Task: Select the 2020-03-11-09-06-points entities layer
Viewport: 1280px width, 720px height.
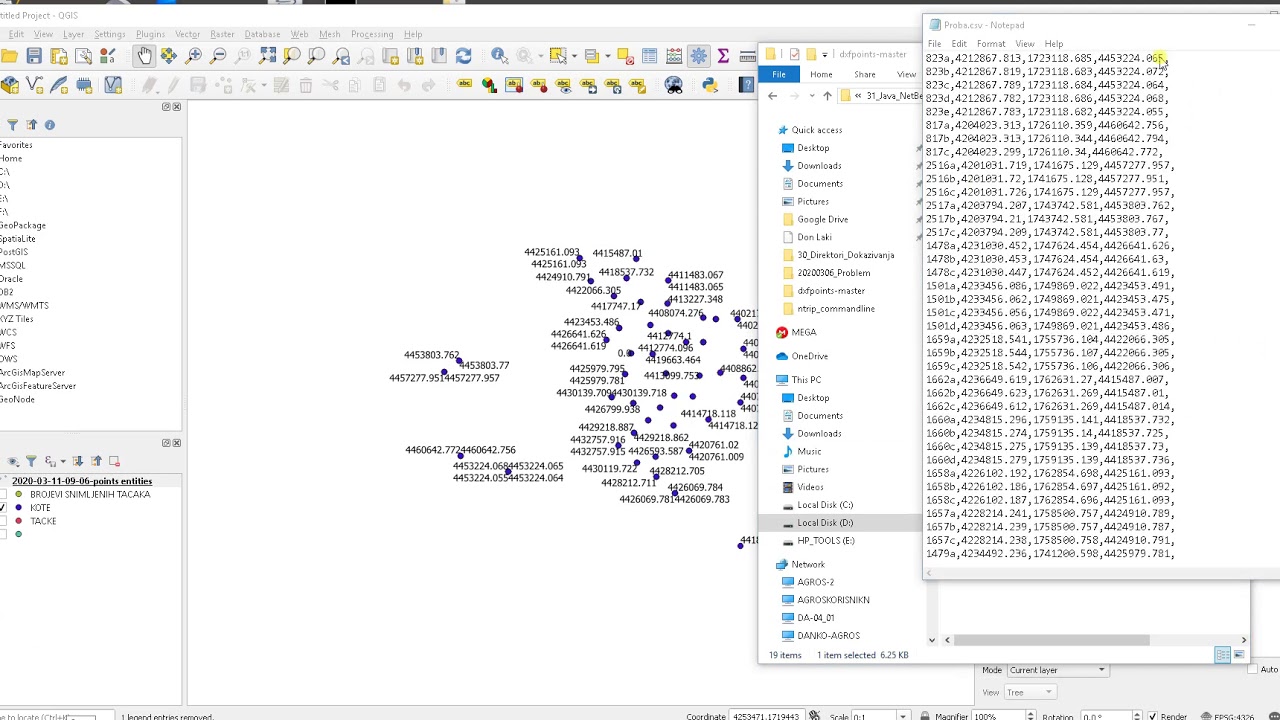Action: (81, 481)
